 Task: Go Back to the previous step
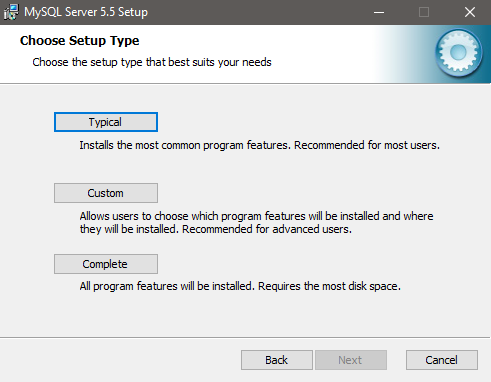point(277,360)
